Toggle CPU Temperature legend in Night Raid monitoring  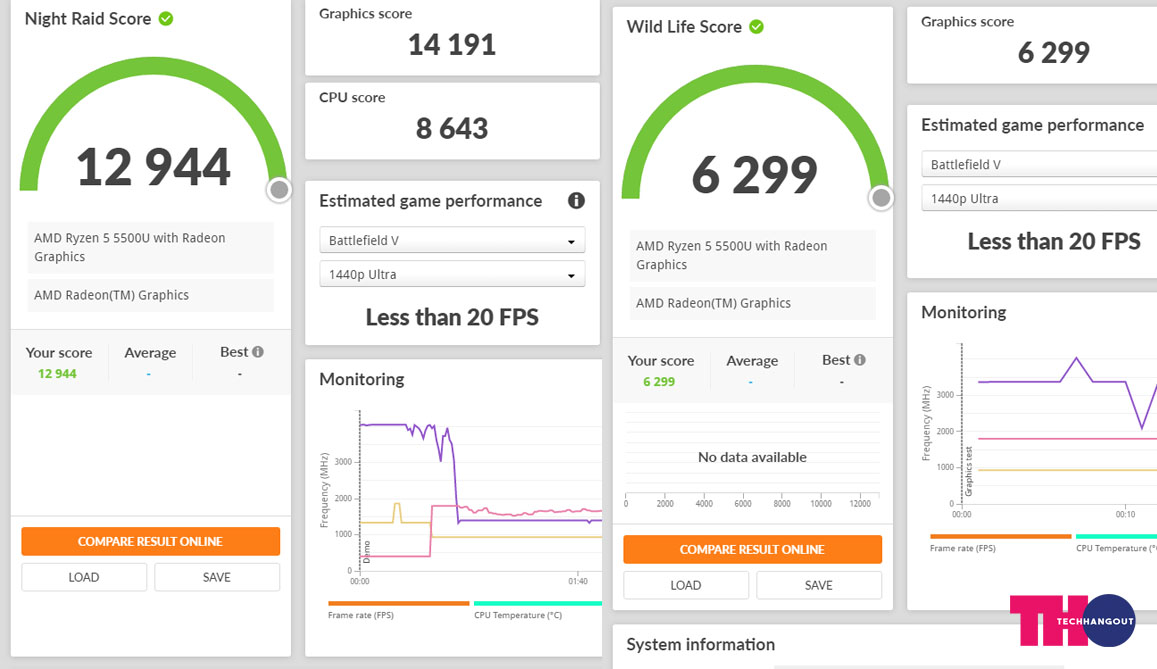537,609
